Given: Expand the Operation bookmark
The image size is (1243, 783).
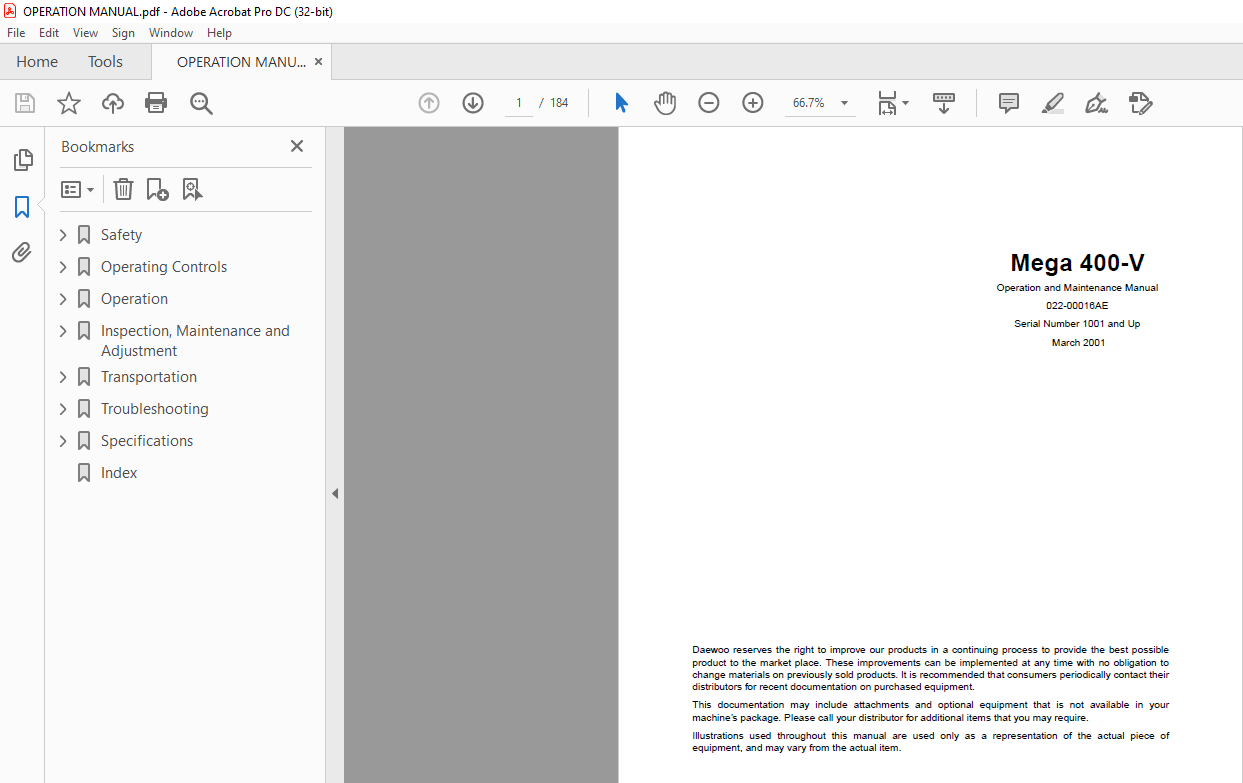Looking at the screenshot, I should (63, 299).
